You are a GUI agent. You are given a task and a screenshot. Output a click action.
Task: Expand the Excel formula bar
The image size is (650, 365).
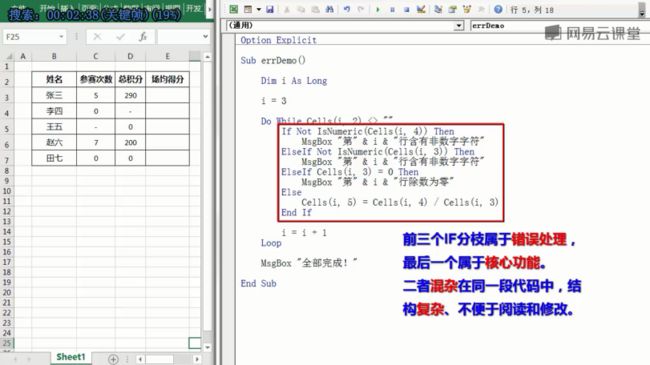205,36
